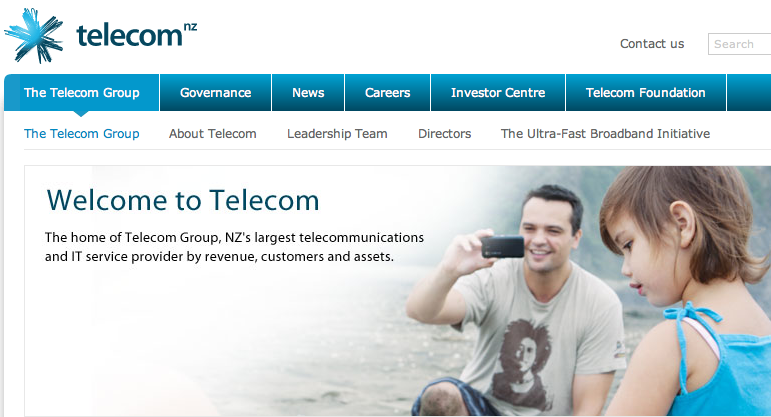
Task: Click the blank tab right of Telecom Foundation
Action: (x=749, y=92)
